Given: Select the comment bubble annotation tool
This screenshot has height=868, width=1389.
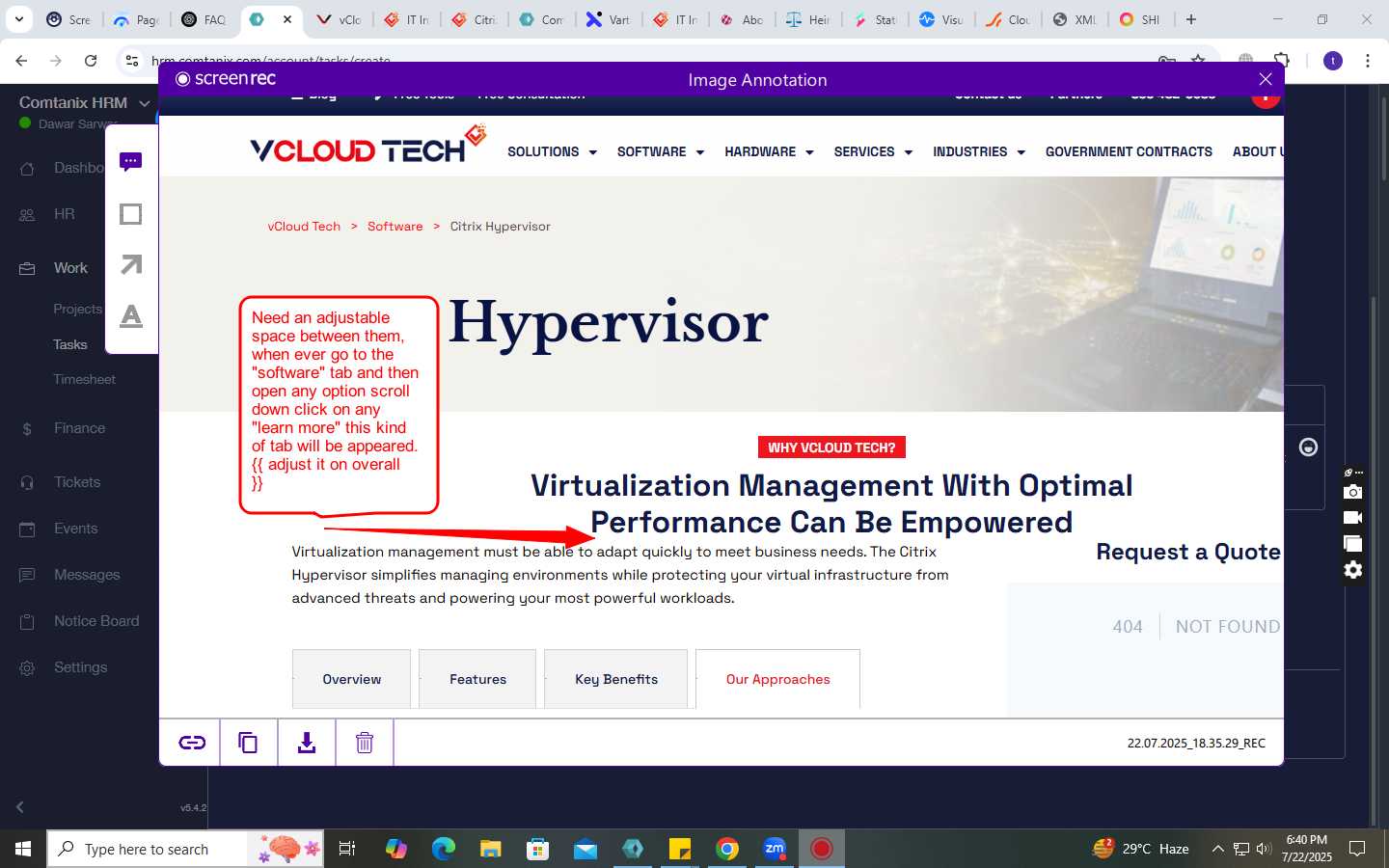Looking at the screenshot, I should pyautogui.click(x=131, y=162).
